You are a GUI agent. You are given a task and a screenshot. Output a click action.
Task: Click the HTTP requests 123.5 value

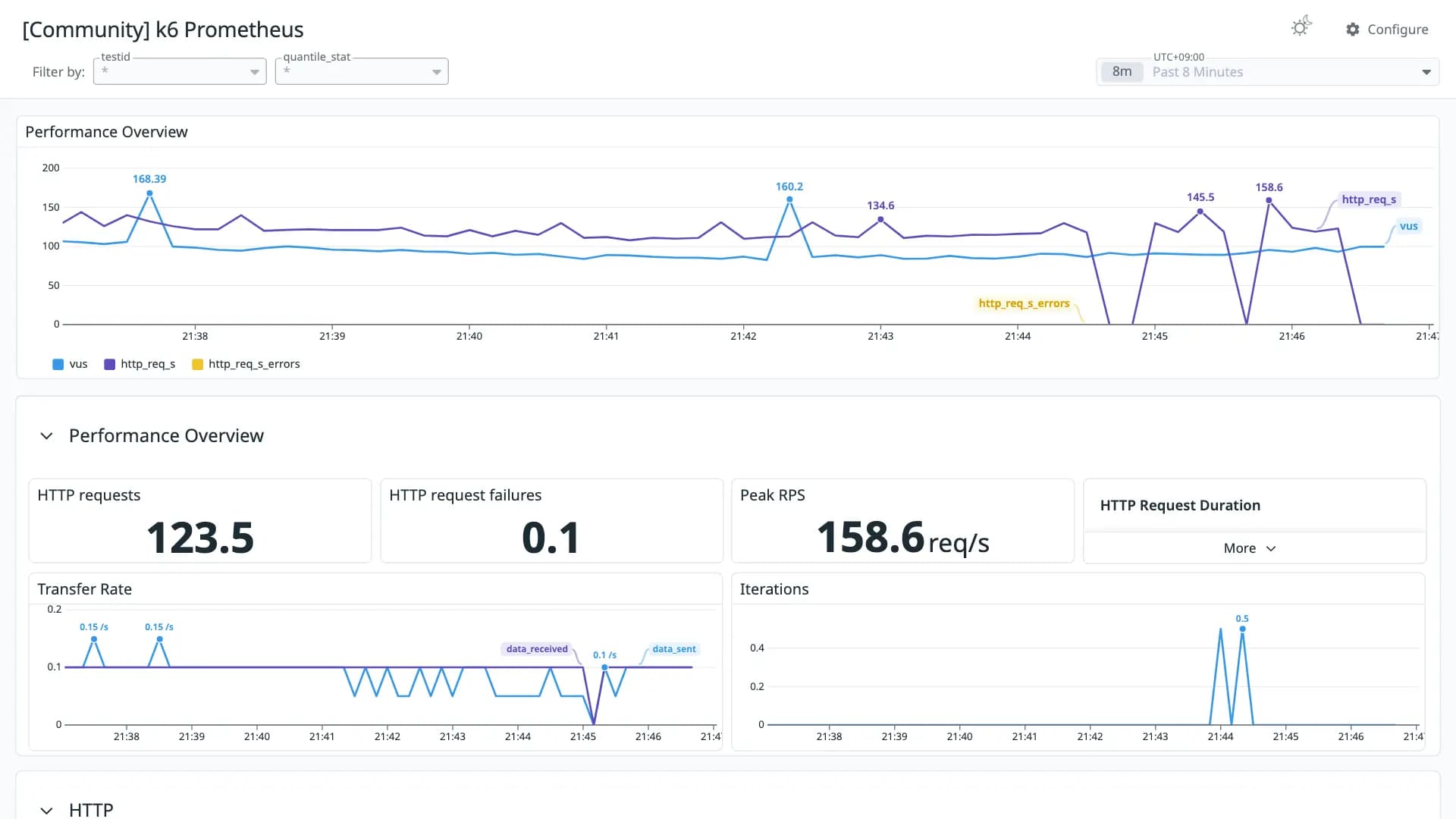click(200, 538)
